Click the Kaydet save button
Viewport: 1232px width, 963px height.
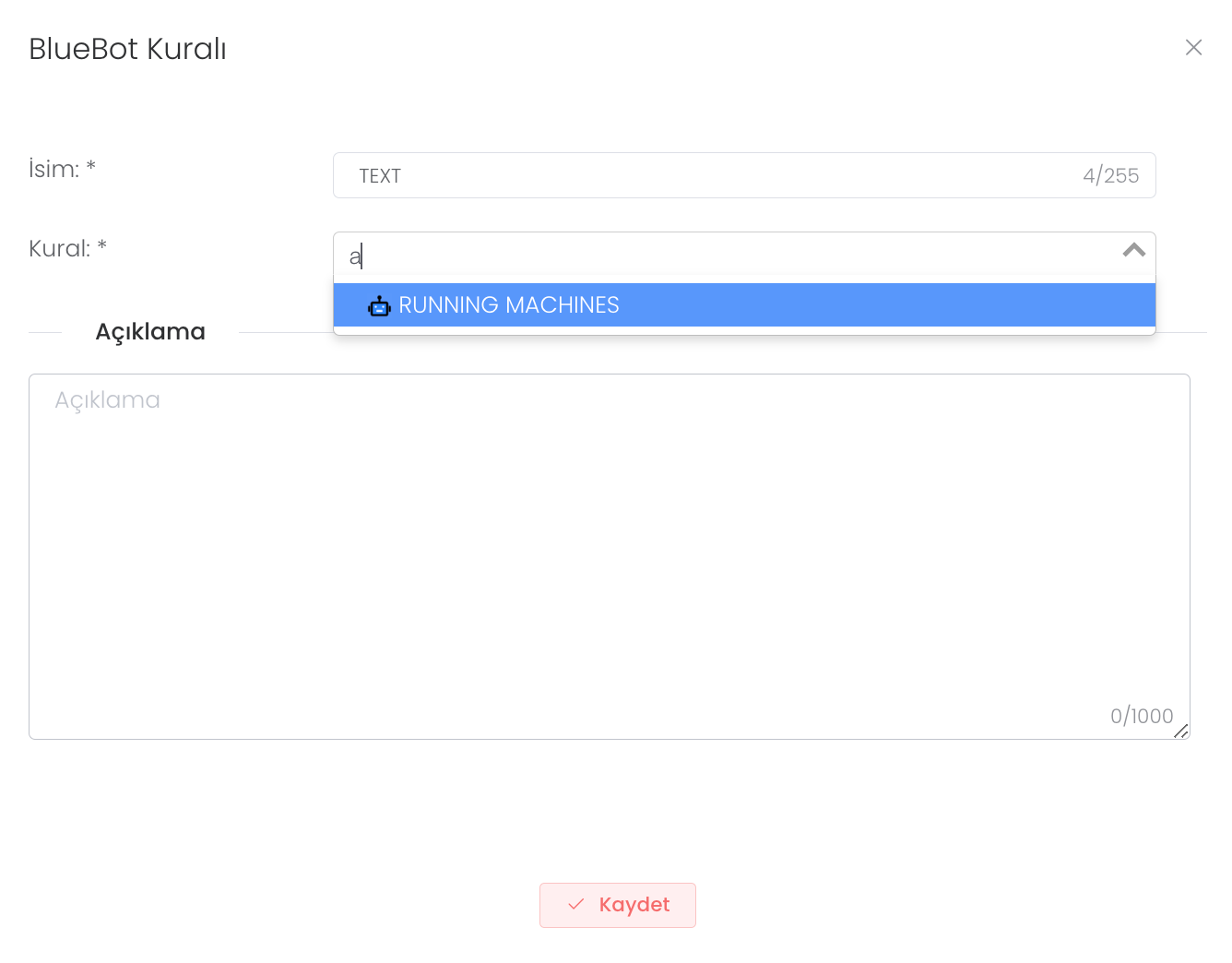tap(618, 905)
